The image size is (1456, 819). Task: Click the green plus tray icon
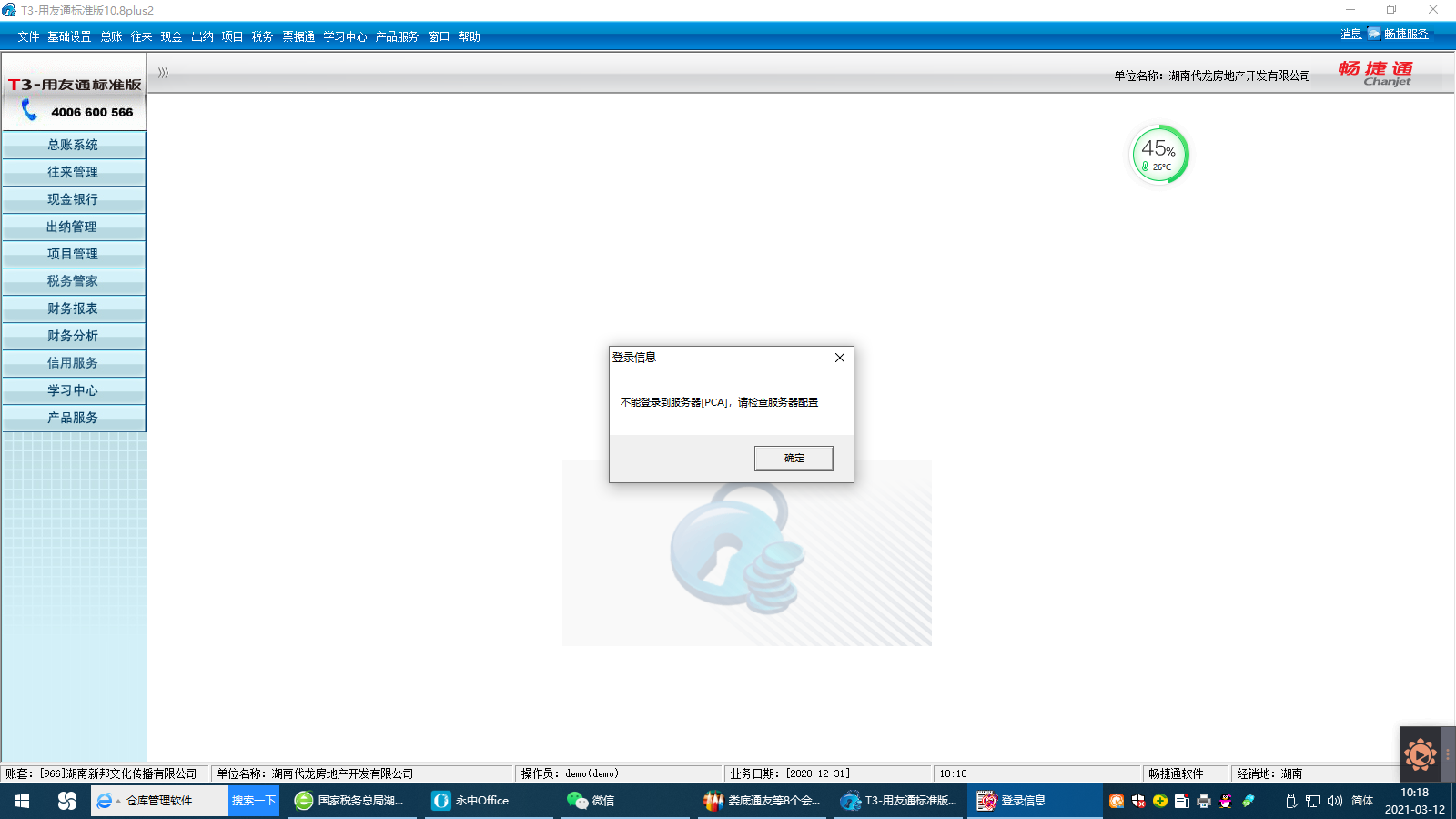pyautogui.click(x=1160, y=801)
